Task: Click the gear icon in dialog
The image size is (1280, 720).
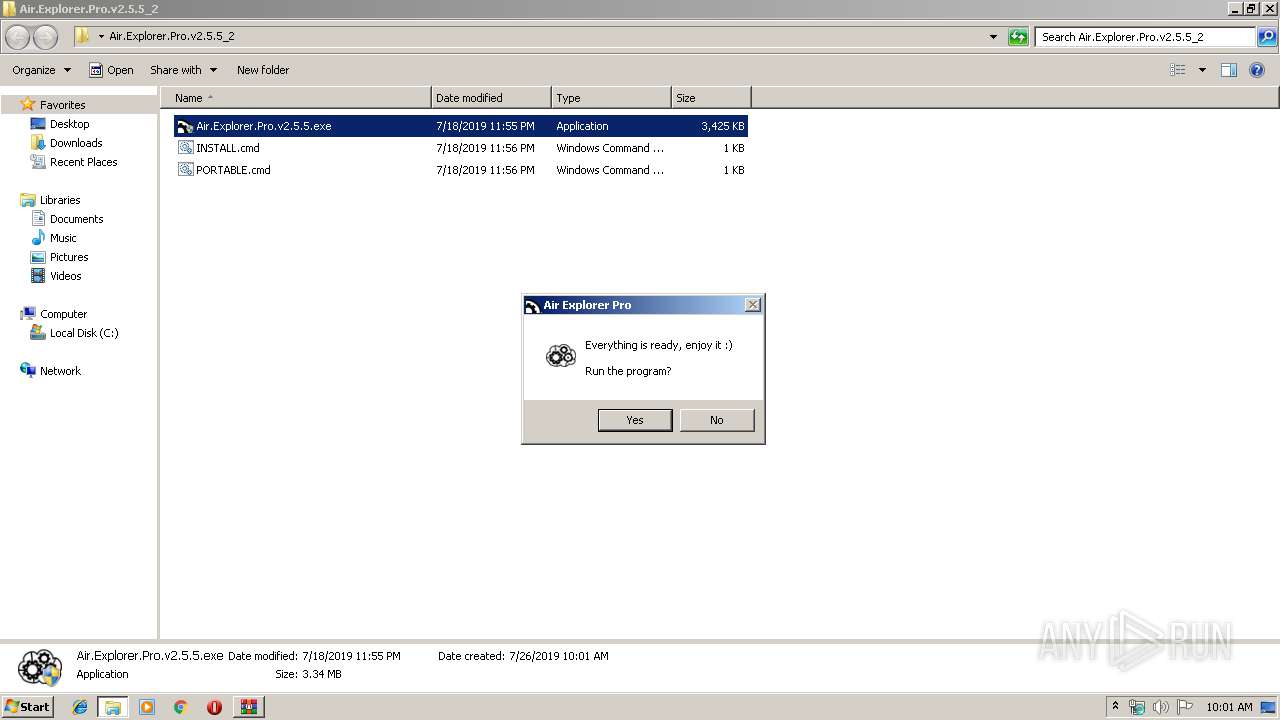Action: (x=560, y=355)
